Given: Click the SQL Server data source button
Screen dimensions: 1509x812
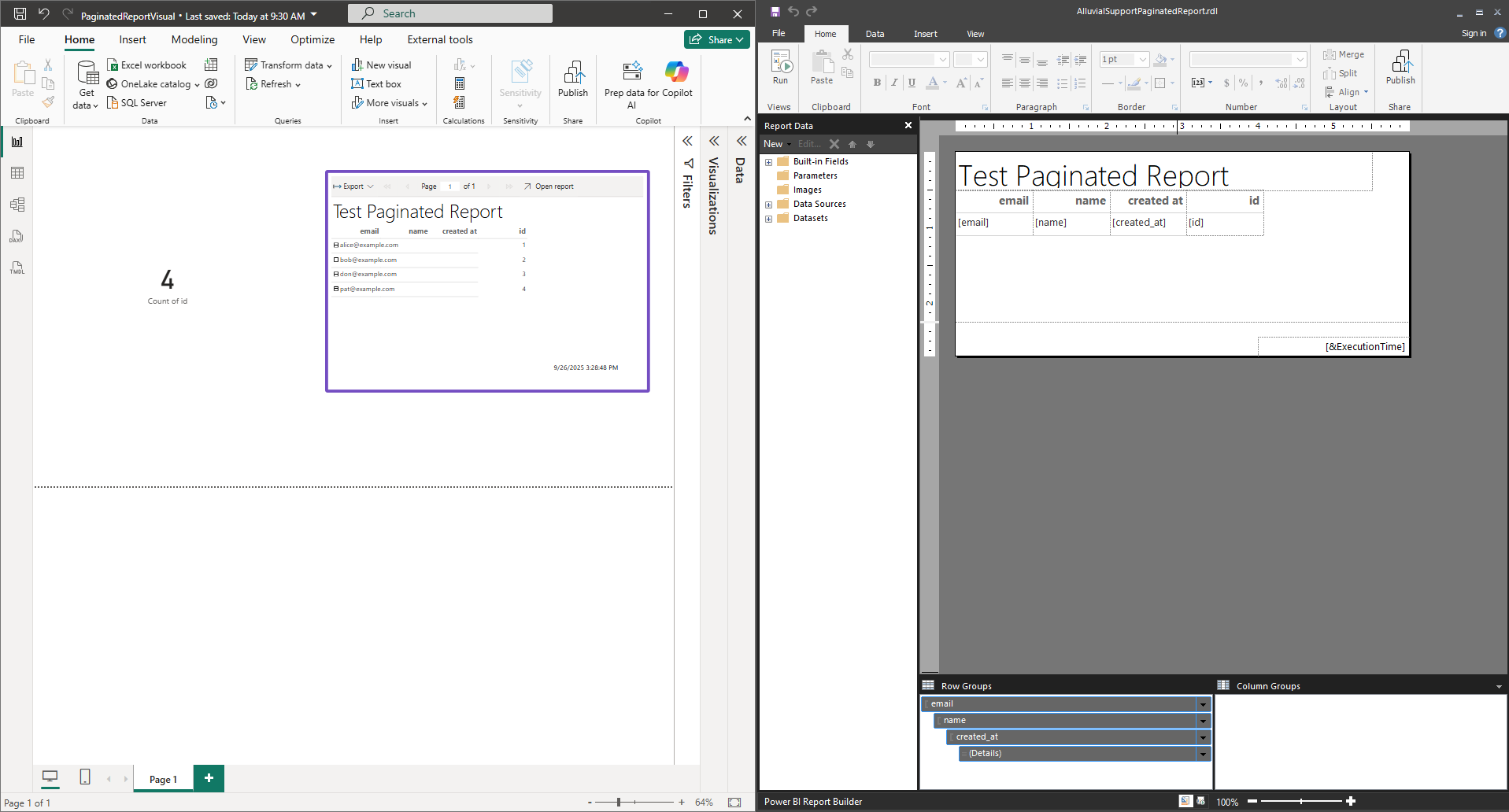Looking at the screenshot, I should click(x=137, y=103).
